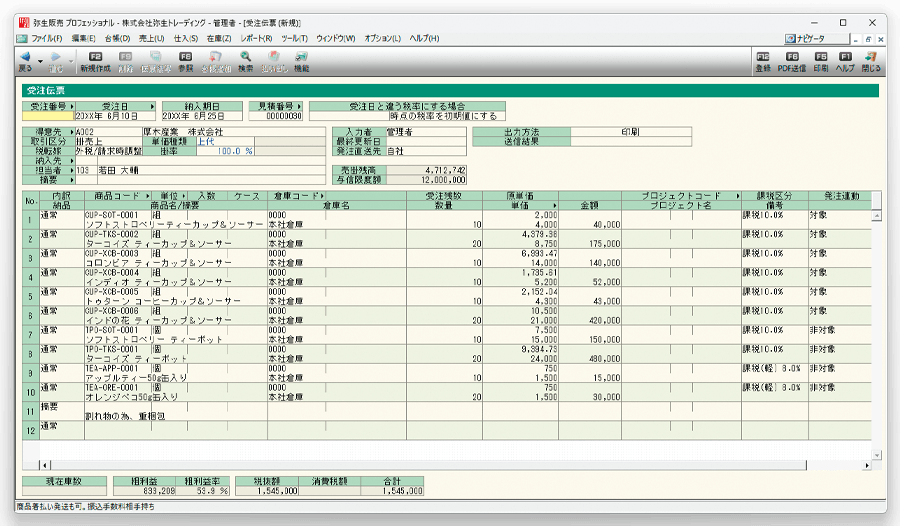Click the table scrollbar down arrow
This screenshot has width=900, height=526.
coord(876,455)
